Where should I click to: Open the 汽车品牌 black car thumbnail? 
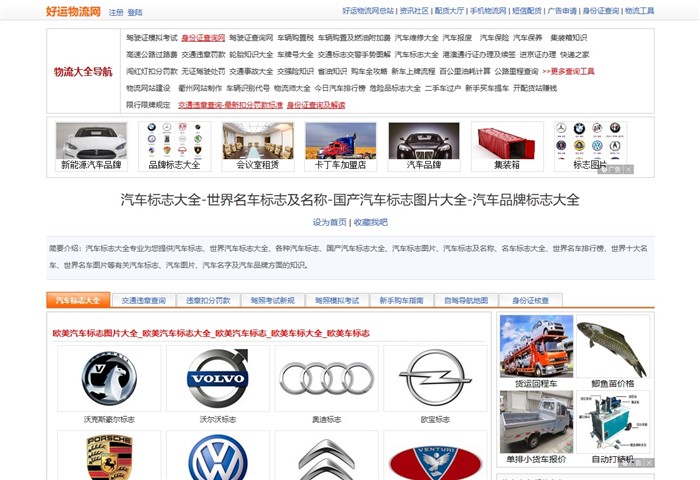pyautogui.click(x=424, y=141)
